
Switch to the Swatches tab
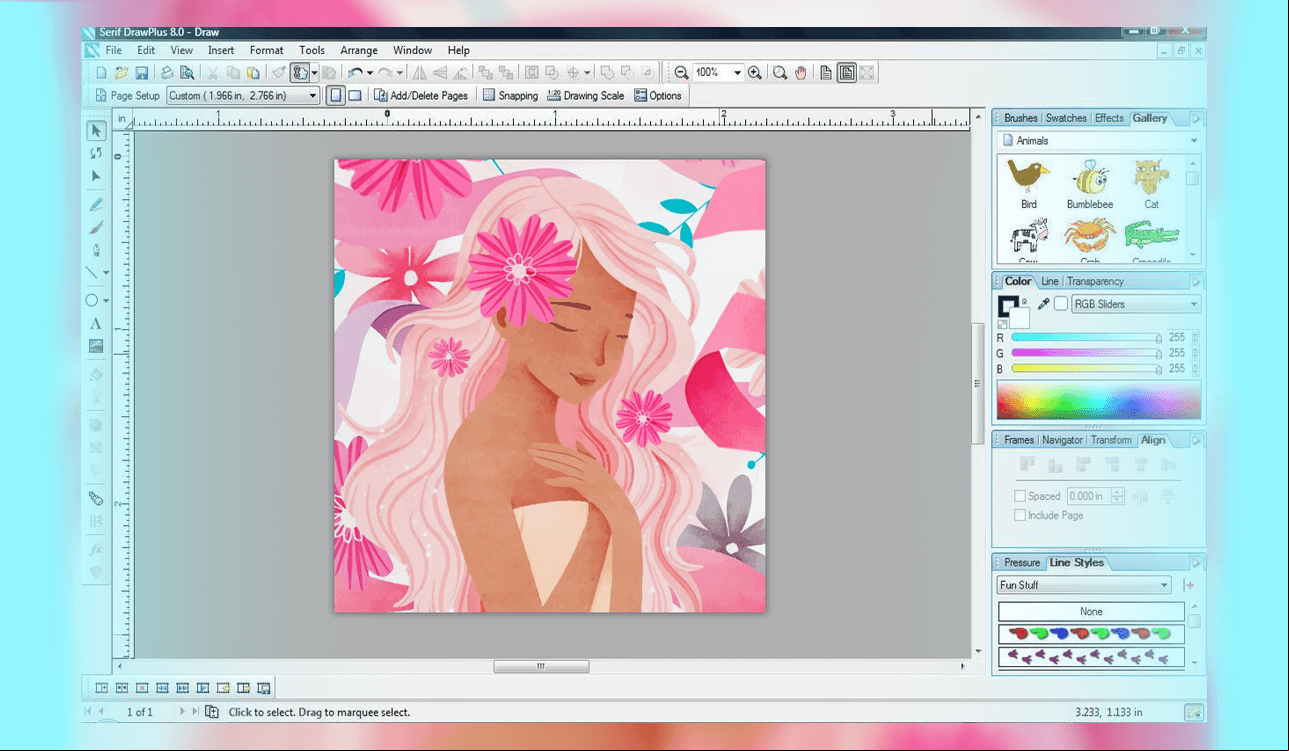click(1066, 118)
